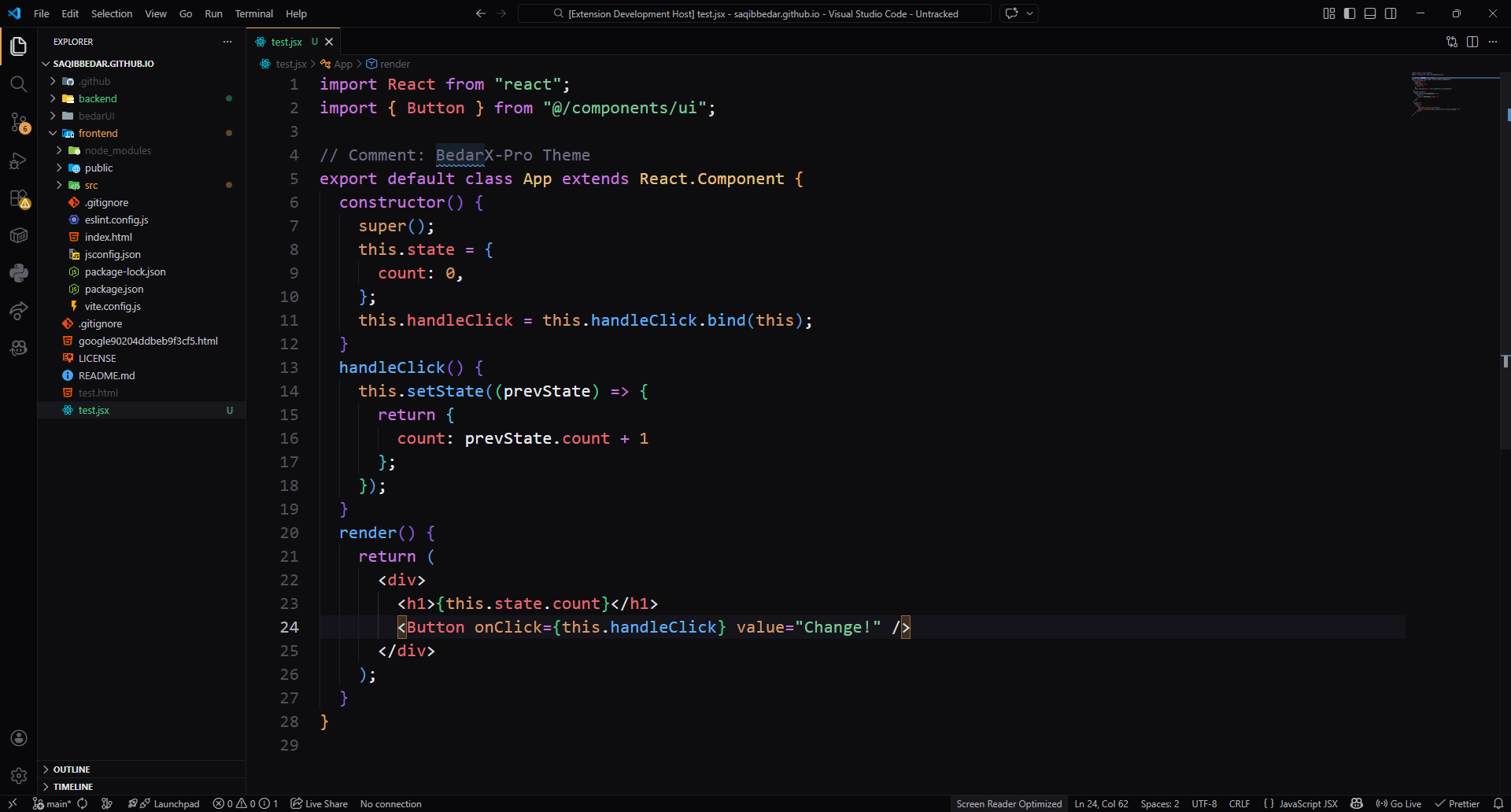The image size is (1511, 812).
Task: Toggle Screen Reader Optimized mode
Action: 1009,803
